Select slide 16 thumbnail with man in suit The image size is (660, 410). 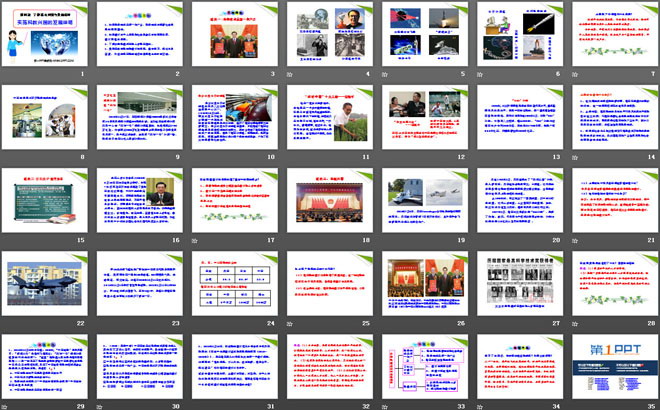tap(140, 200)
